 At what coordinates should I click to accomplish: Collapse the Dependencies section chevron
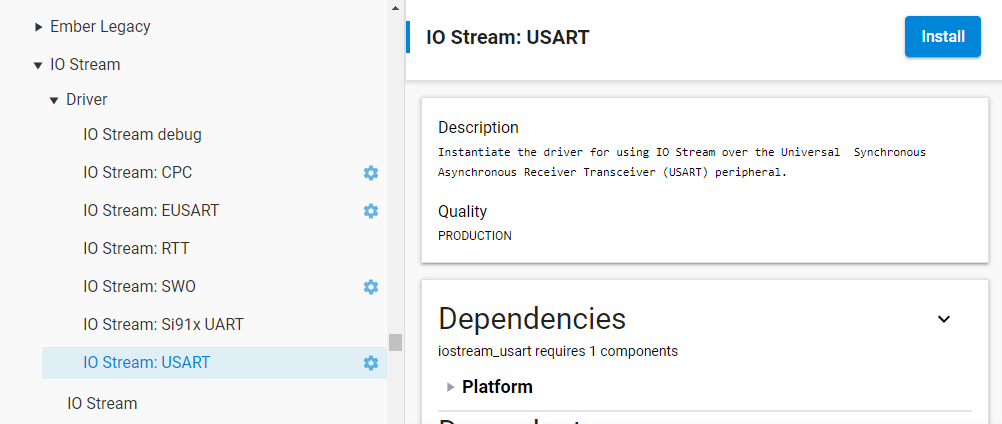(943, 319)
